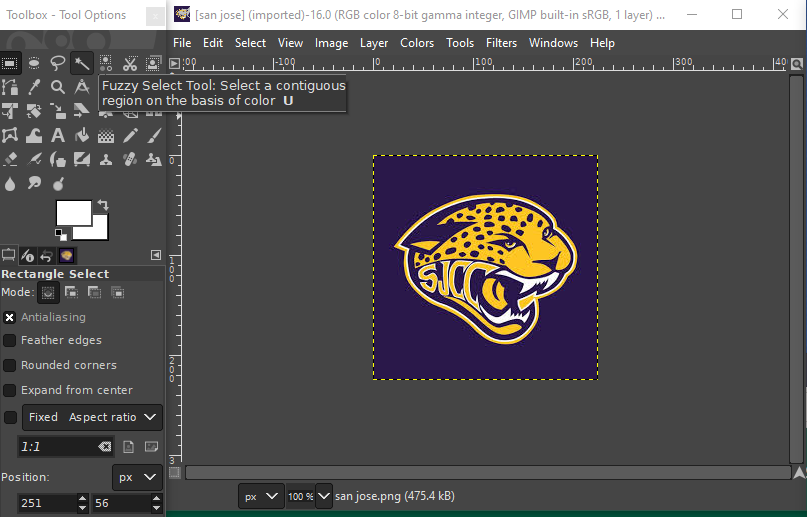Set portrait orientation for aspect ratio
Image resolution: width=807 pixels, height=517 pixels.
point(128,447)
